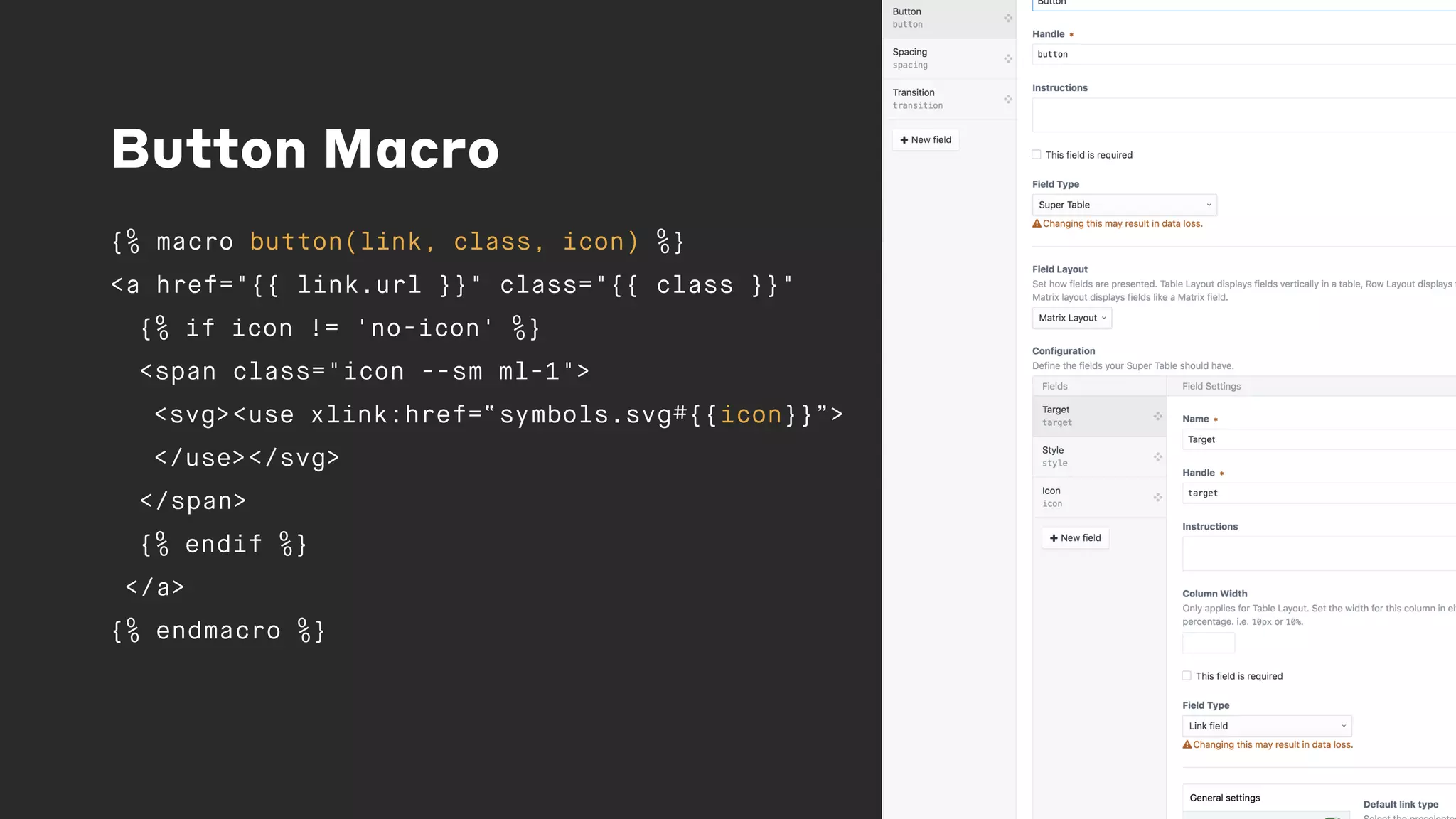The width and height of the screenshot is (1456, 819).
Task: Click the drag handle on Style subfield
Action: 1157,456
